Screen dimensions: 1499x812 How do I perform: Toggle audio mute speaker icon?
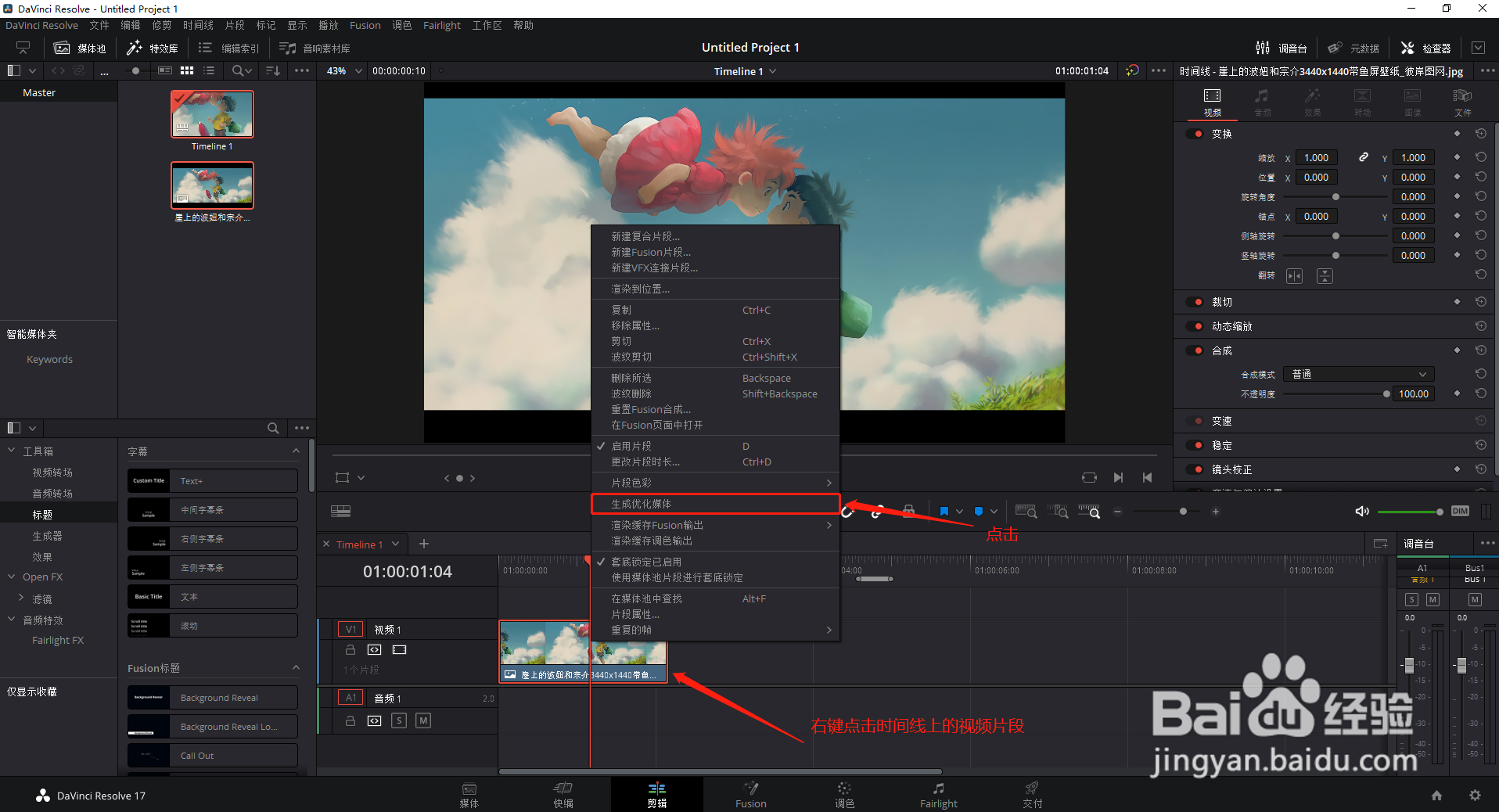coord(1362,512)
